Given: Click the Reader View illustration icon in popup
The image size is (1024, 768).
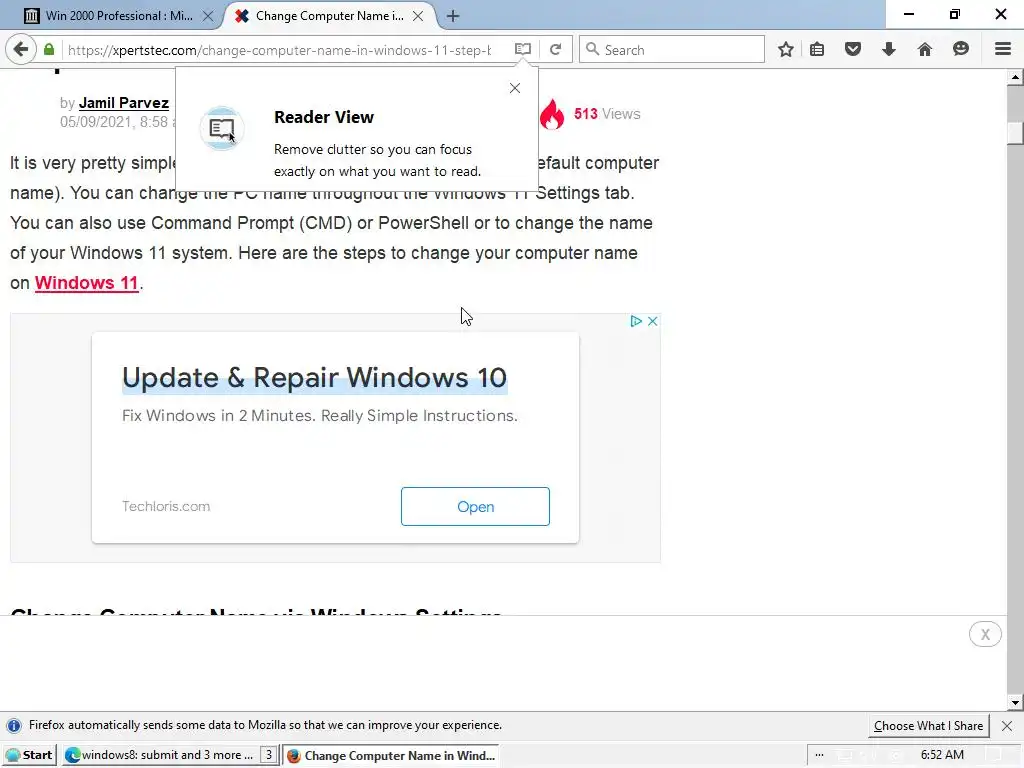Looking at the screenshot, I should click(222, 128).
